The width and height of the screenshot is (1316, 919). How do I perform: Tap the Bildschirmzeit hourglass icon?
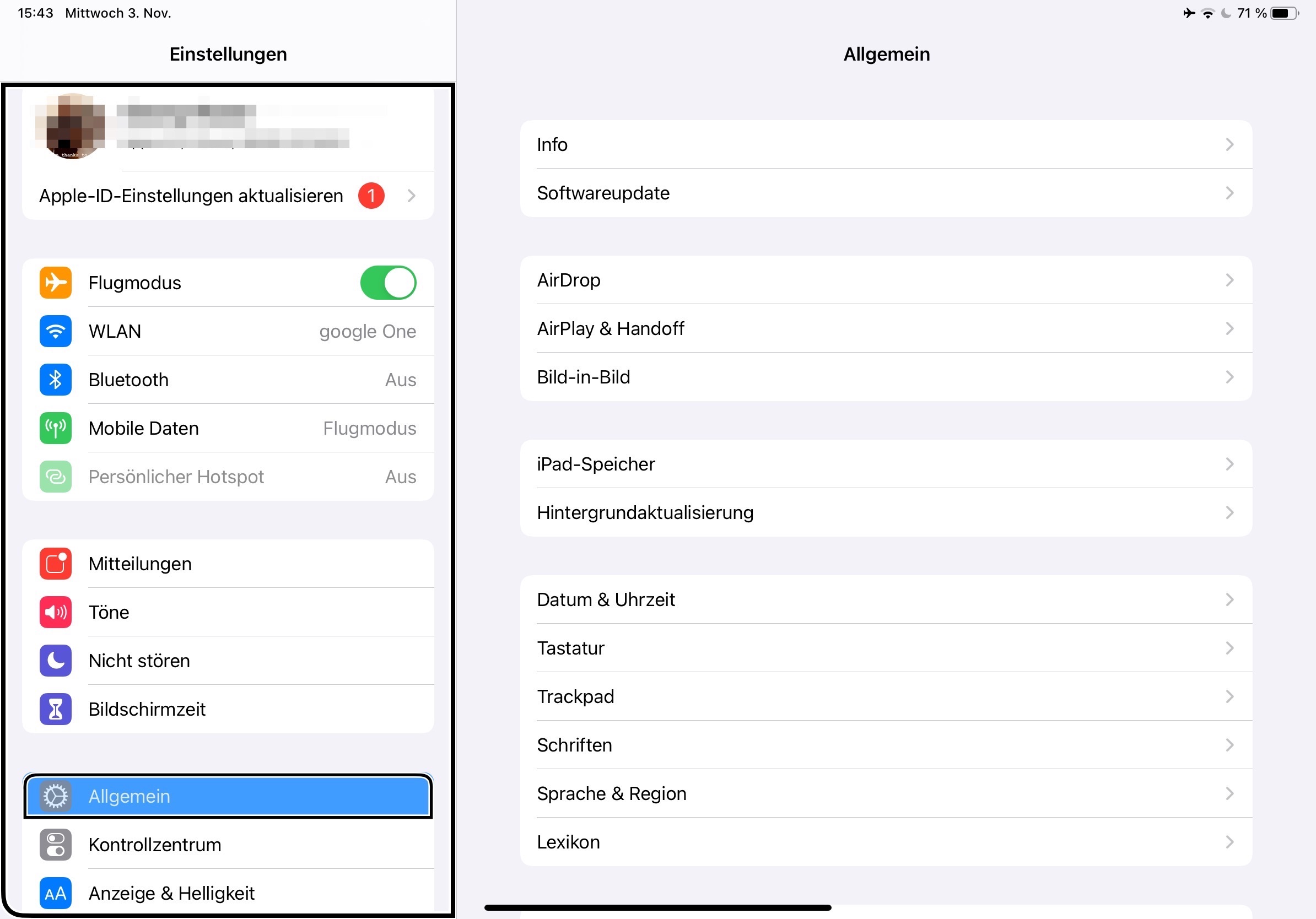click(x=56, y=709)
